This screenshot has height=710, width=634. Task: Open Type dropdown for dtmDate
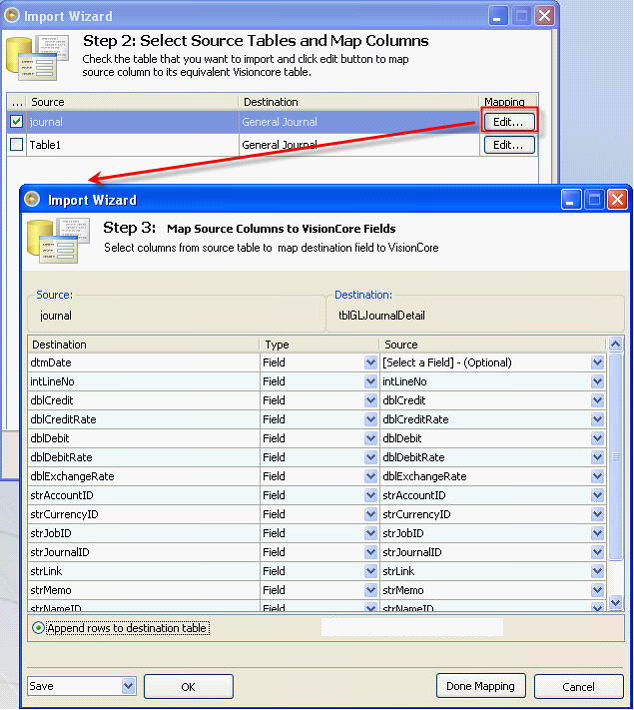[370, 363]
